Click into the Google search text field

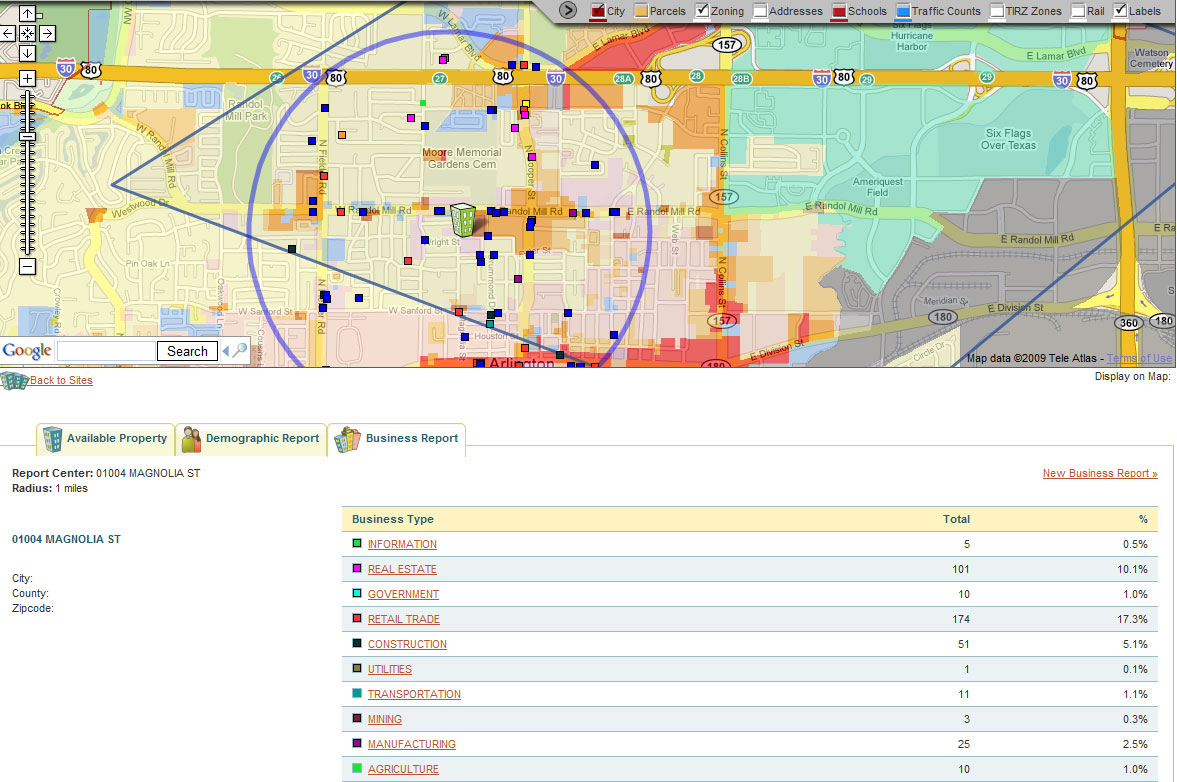(x=106, y=351)
